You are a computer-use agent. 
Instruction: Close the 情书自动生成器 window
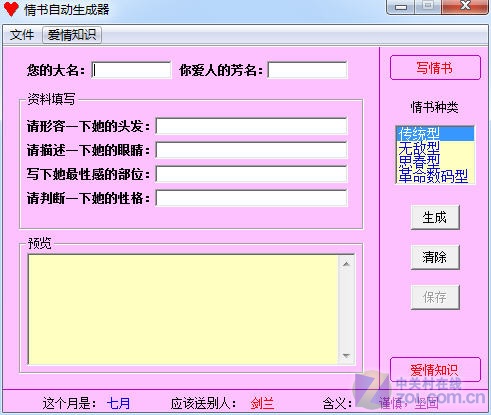pyautogui.click(x=465, y=7)
